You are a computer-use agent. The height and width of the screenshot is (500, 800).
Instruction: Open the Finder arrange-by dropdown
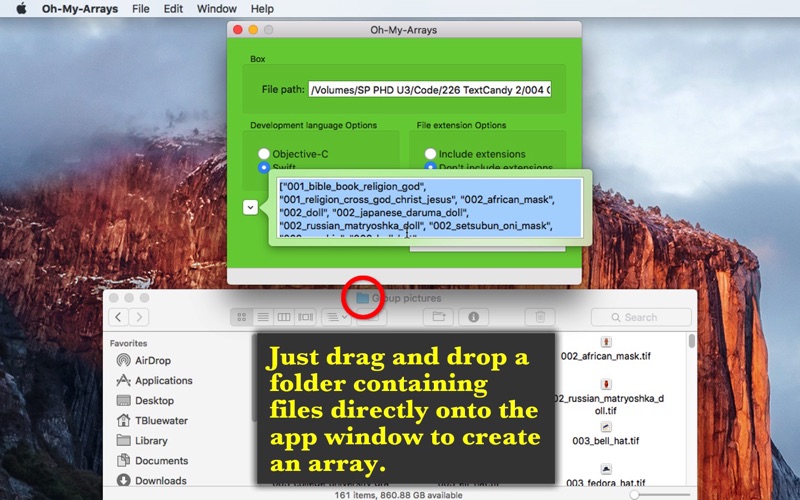(336, 317)
